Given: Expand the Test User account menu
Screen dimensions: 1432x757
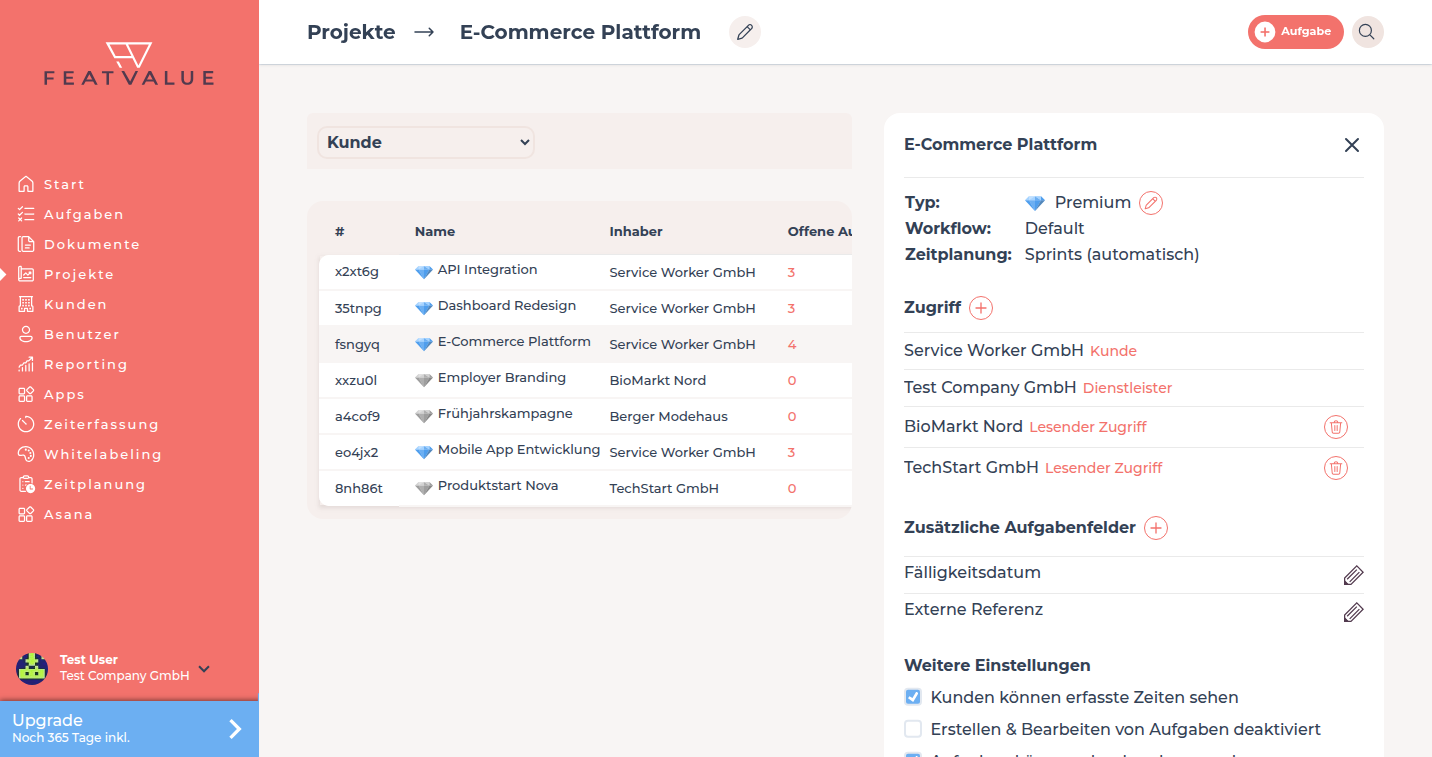Looking at the screenshot, I should (204, 669).
